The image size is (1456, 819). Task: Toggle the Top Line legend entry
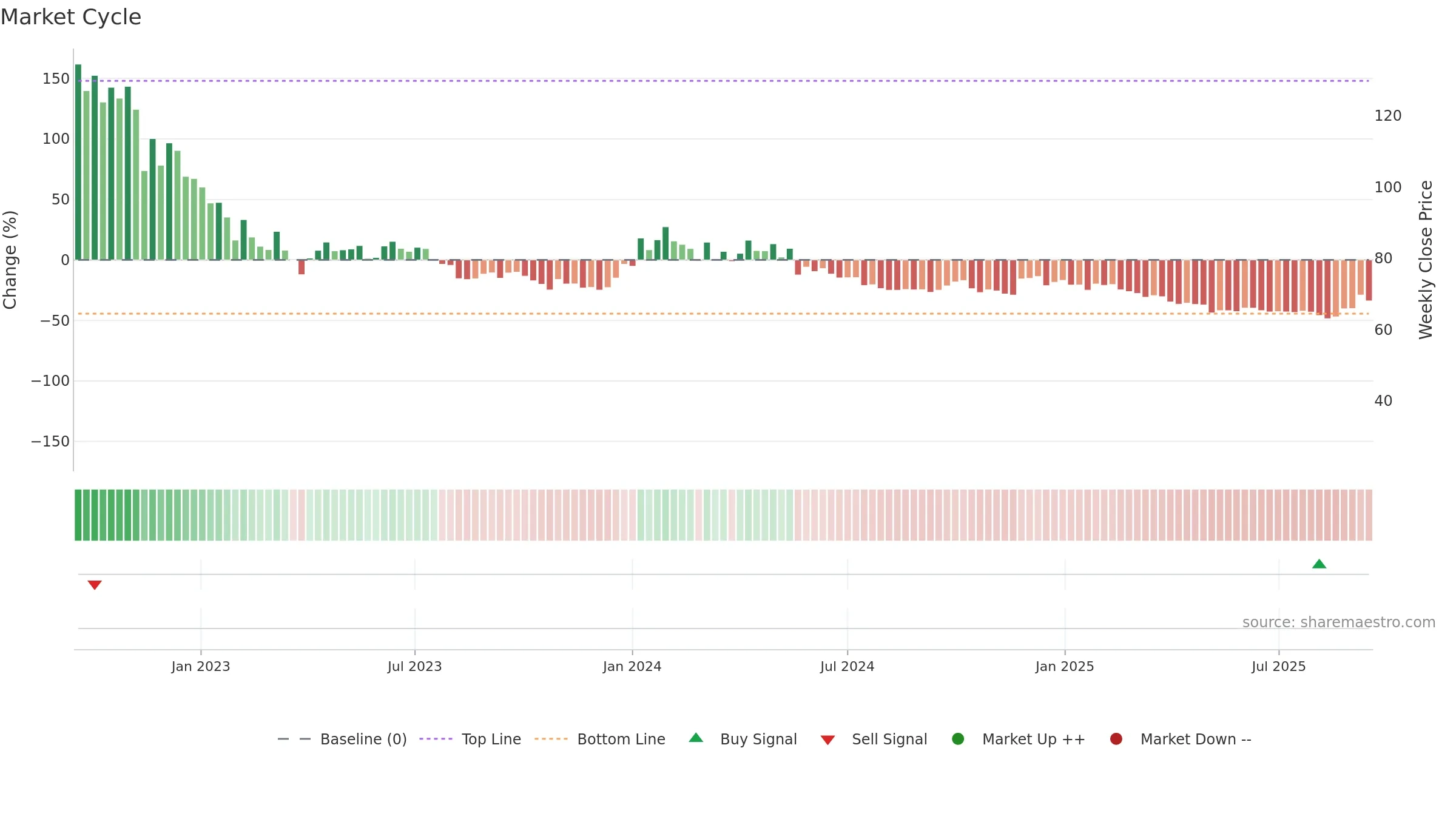click(x=470, y=739)
